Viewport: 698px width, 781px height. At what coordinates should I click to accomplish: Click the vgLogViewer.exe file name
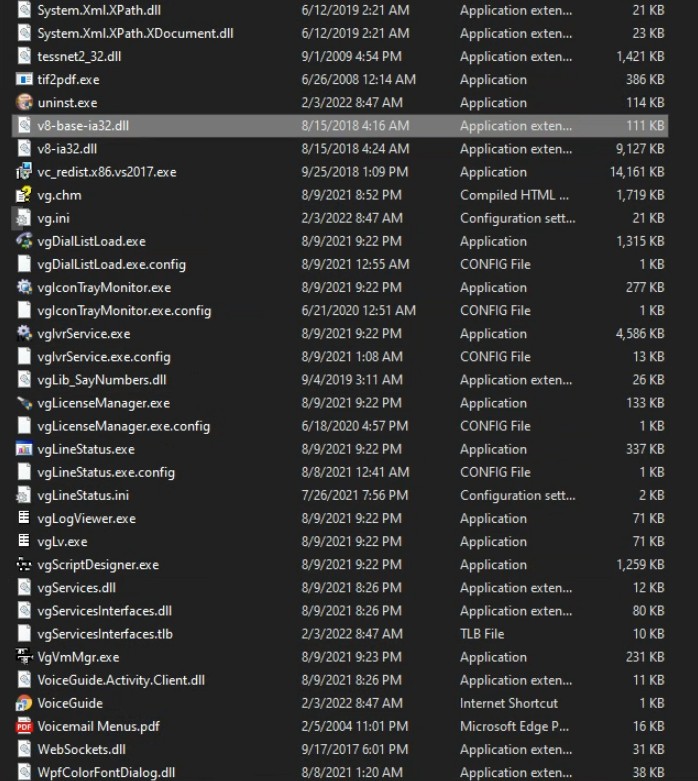[x=86, y=519]
